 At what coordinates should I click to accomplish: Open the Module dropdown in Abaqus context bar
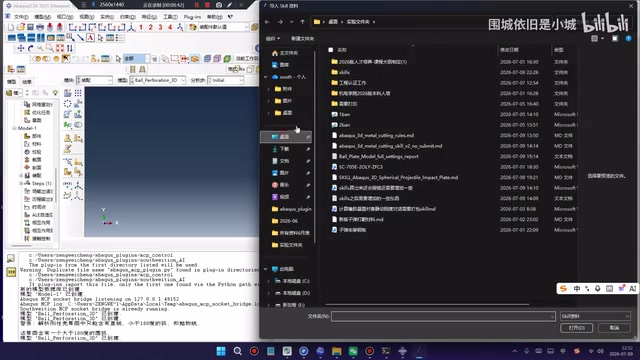[x=95, y=80]
